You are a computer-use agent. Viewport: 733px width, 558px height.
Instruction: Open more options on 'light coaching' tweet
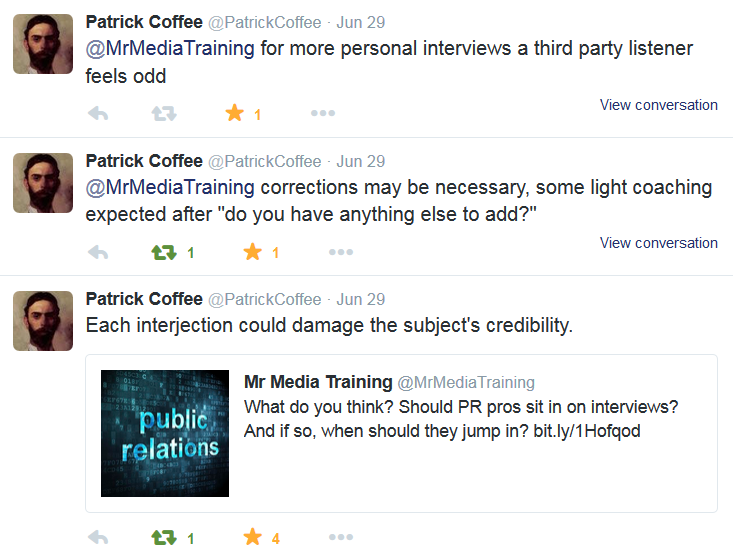341,252
